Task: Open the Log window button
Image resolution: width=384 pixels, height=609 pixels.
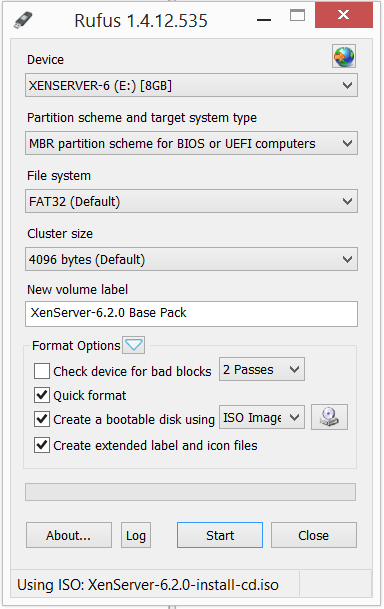Action: point(136,535)
